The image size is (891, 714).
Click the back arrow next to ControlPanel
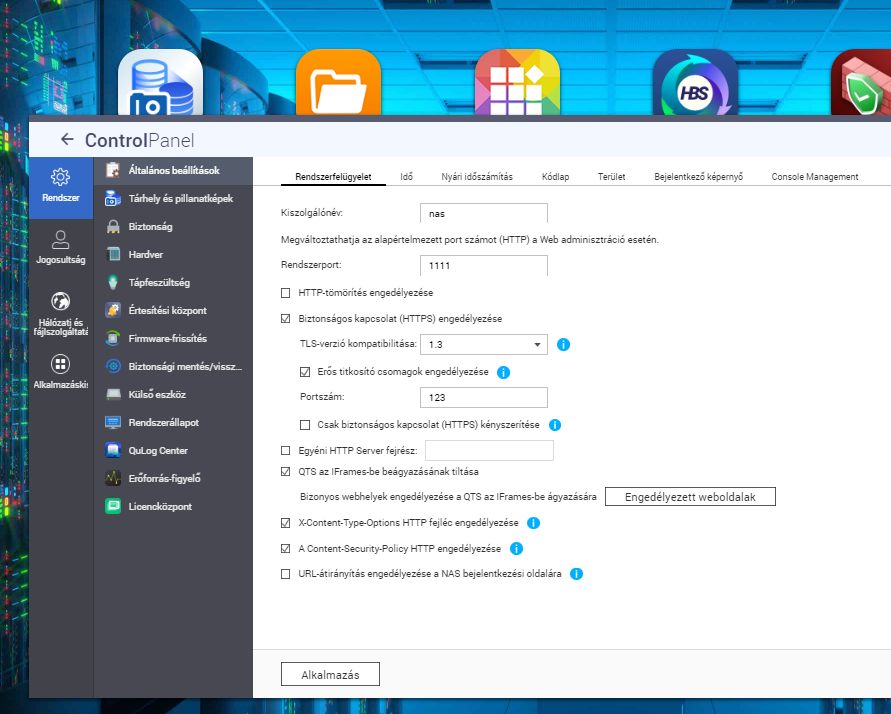click(x=67, y=139)
